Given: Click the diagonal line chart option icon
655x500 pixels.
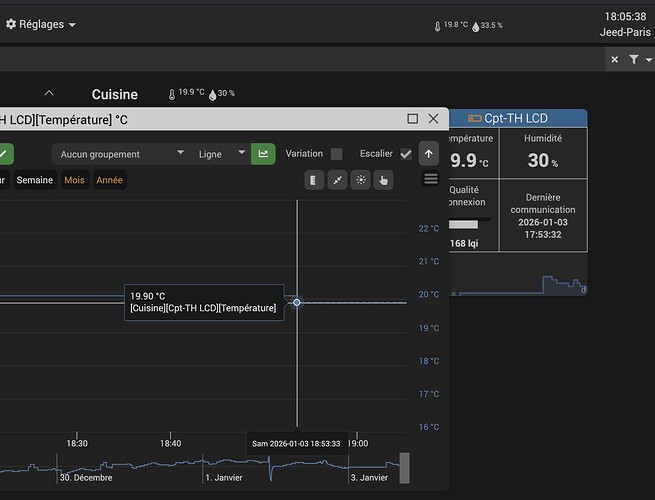Looking at the screenshot, I should pos(338,180).
